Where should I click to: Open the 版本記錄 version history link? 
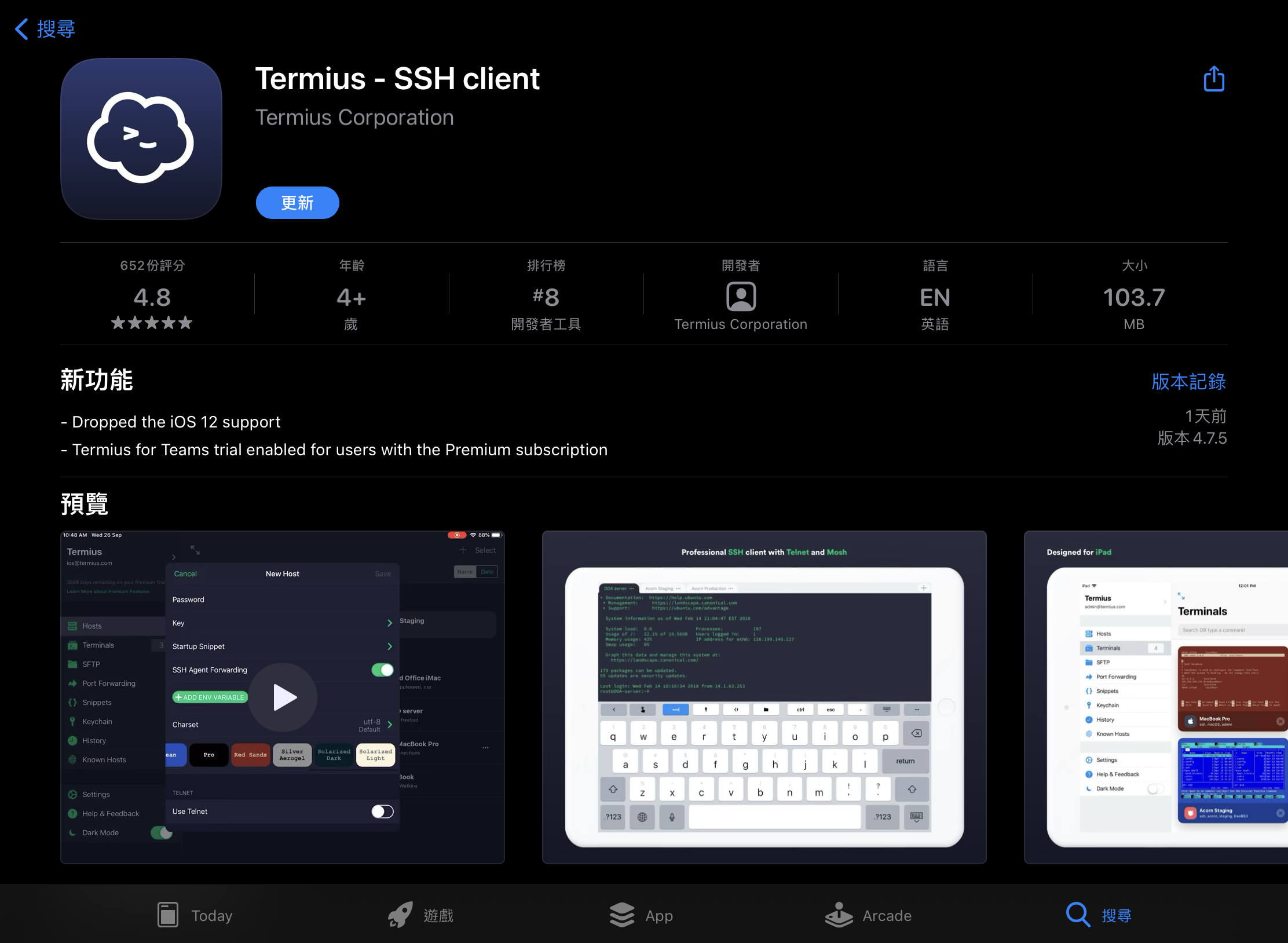(x=1188, y=382)
